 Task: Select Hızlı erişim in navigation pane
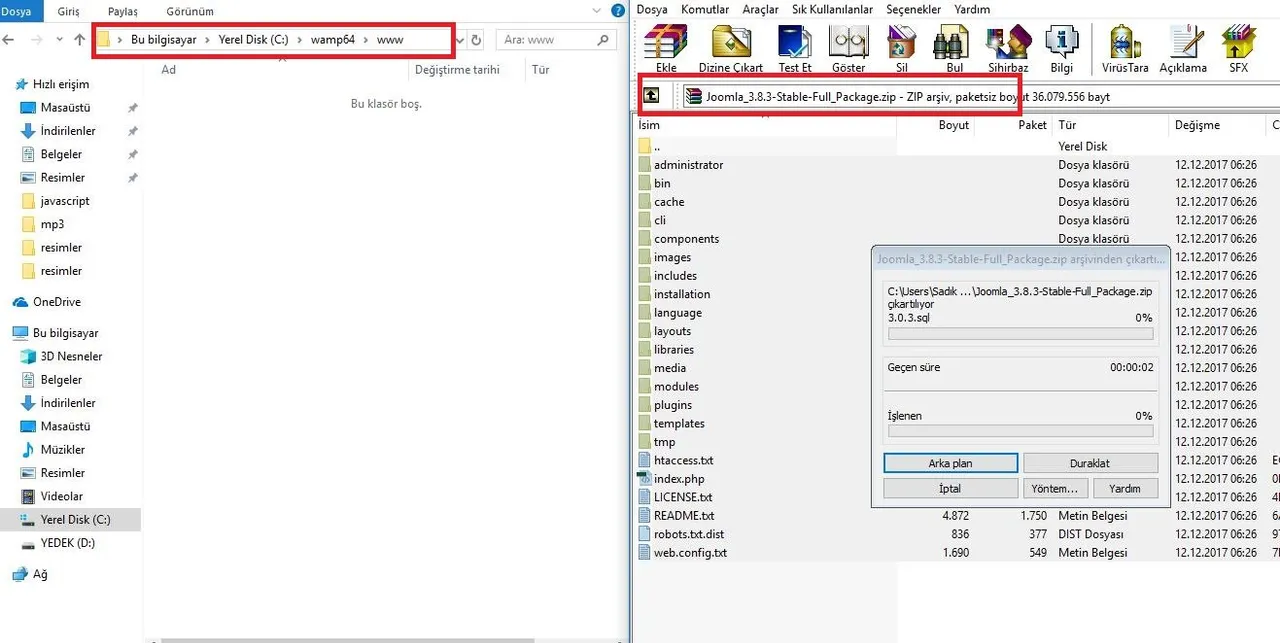[60, 84]
